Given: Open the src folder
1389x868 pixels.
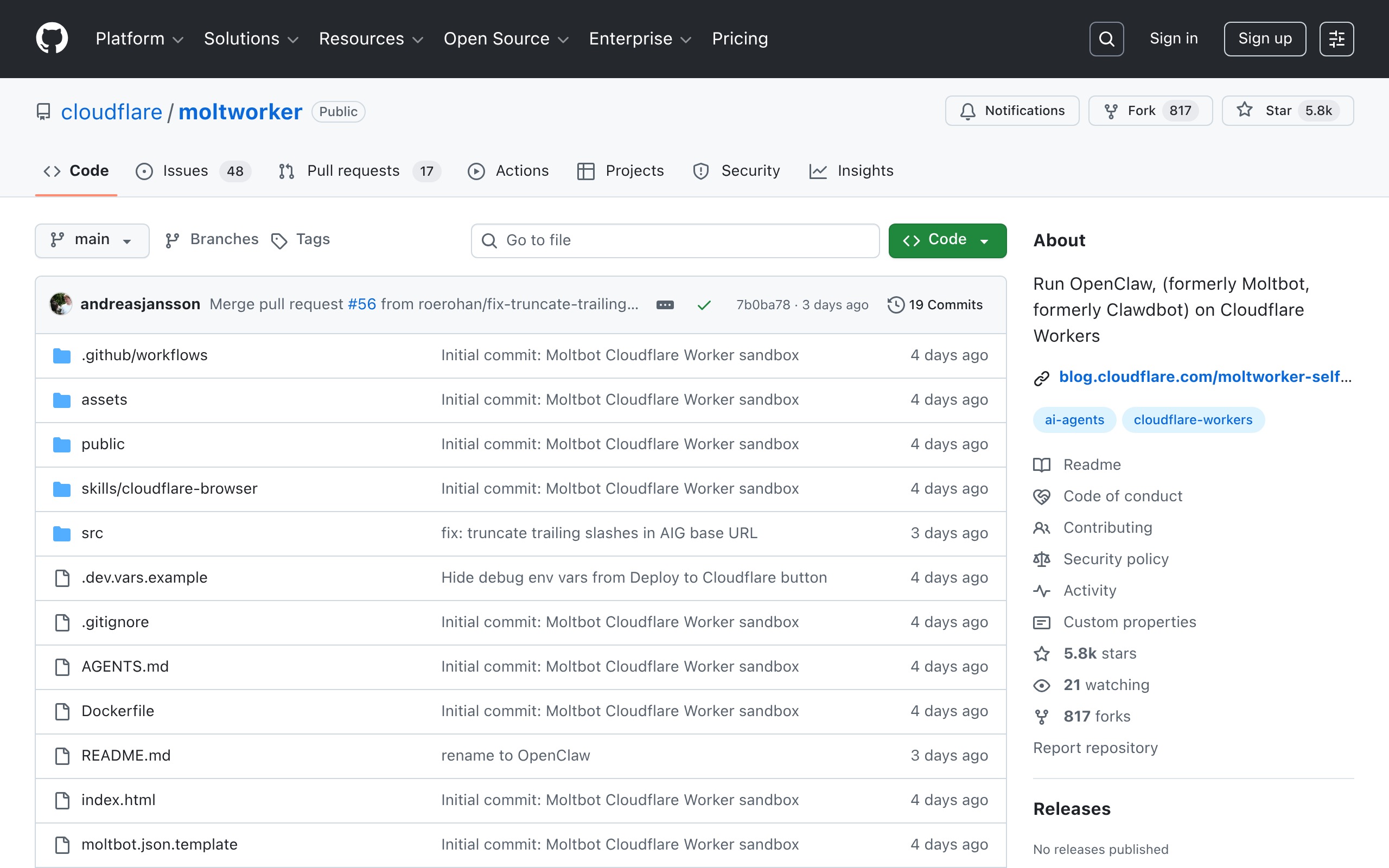Looking at the screenshot, I should point(92,533).
